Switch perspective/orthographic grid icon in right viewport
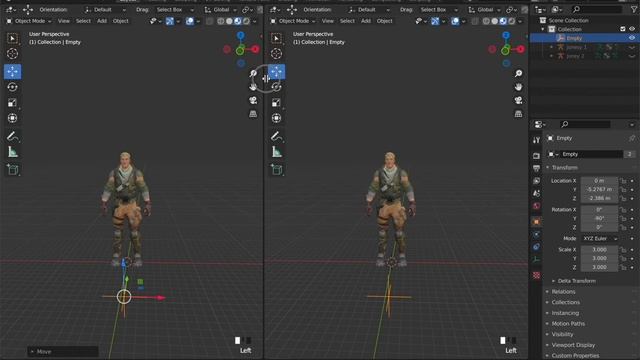Image resolution: width=640 pixels, height=360 pixels. 518,114
